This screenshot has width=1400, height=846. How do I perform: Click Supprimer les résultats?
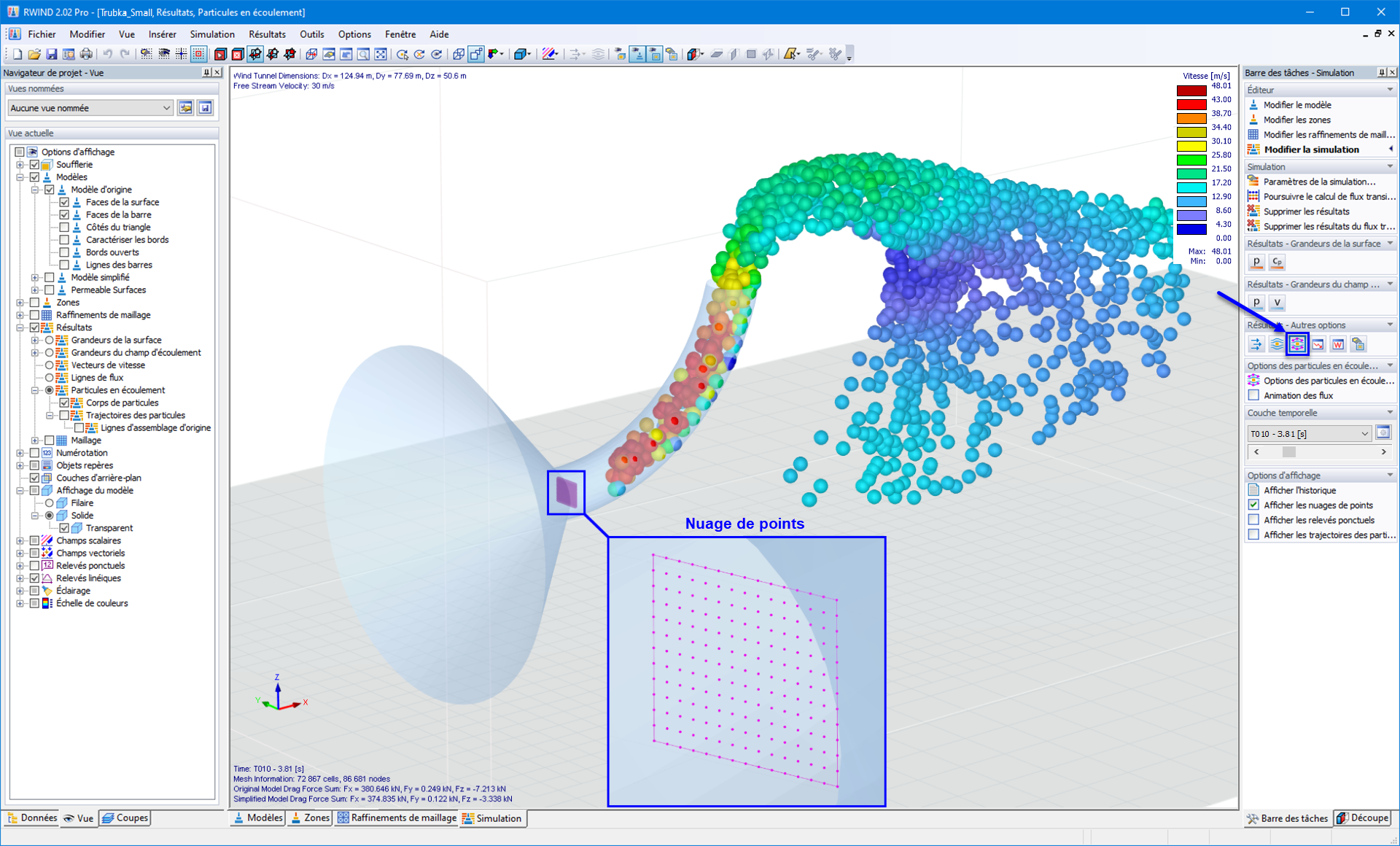pyautogui.click(x=1306, y=211)
